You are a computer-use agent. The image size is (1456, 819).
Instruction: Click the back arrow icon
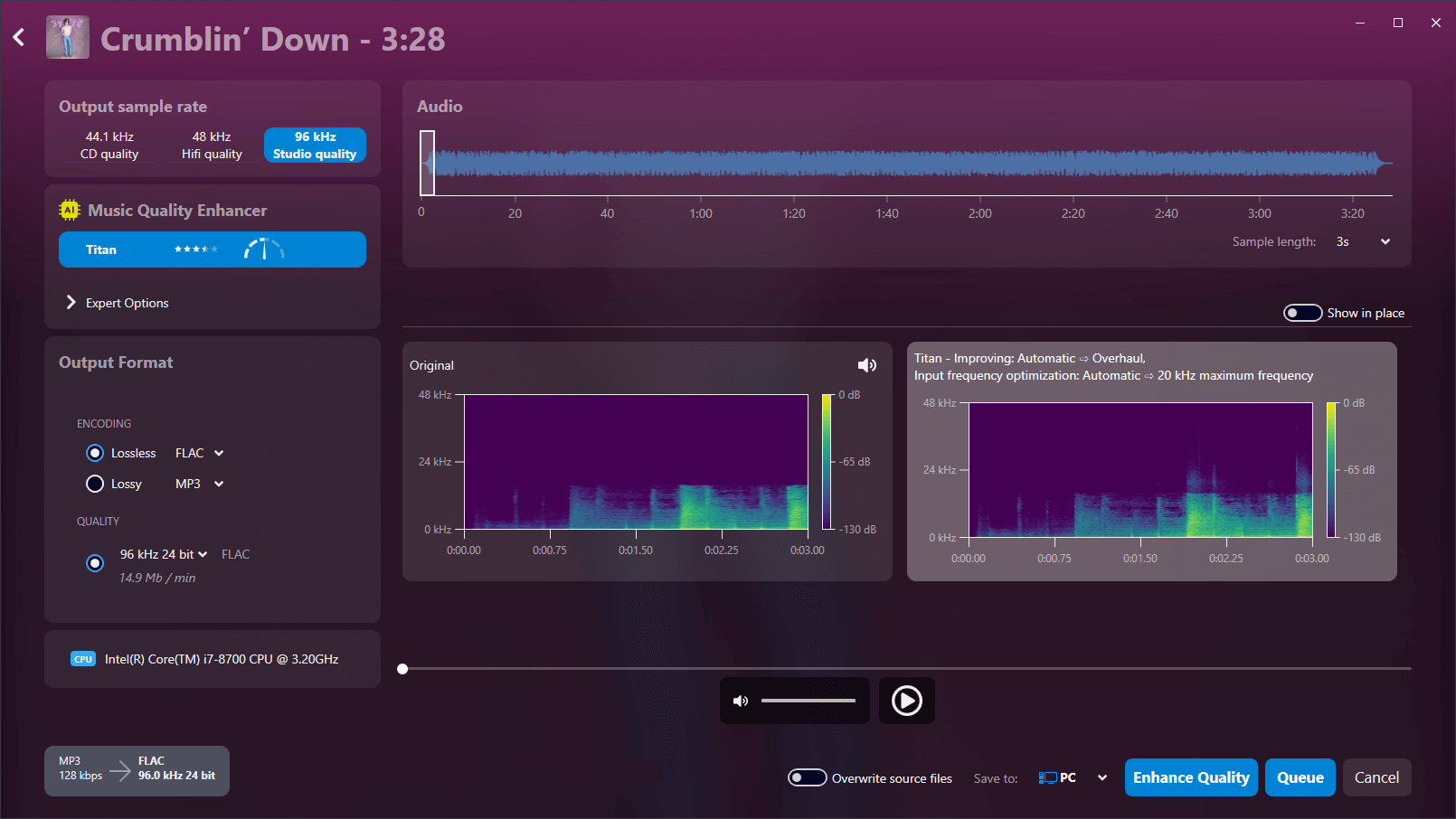click(19, 38)
